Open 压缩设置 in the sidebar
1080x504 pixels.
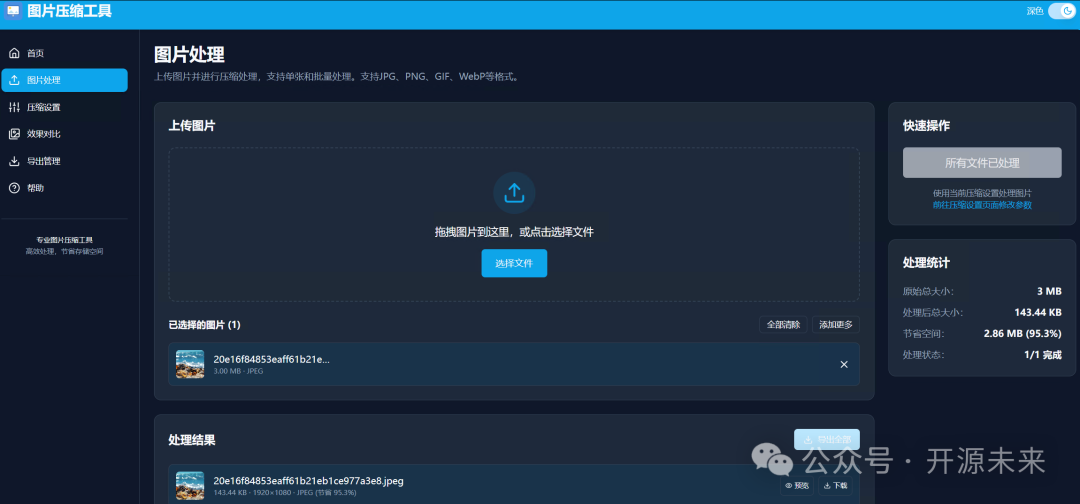point(64,107)
